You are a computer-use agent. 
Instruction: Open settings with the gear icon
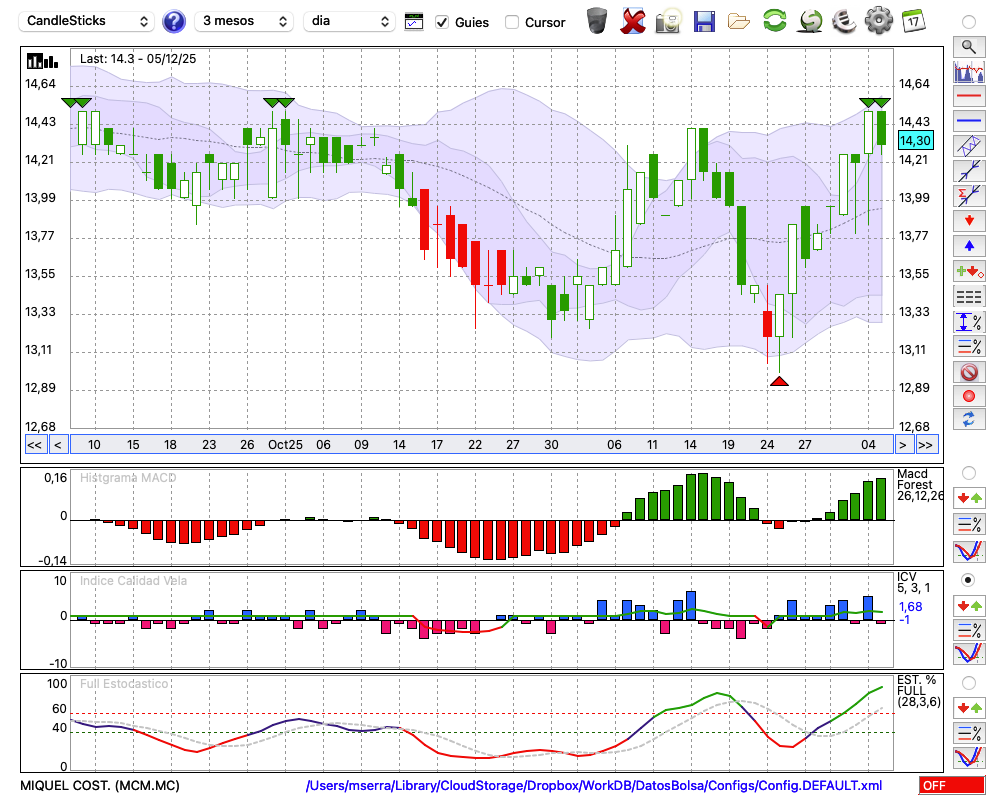click(x=879, y=21)
